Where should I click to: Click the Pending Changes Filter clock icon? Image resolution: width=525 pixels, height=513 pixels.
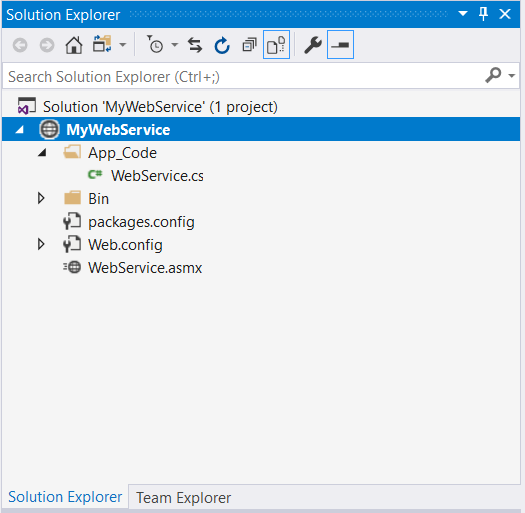point(155,44)
